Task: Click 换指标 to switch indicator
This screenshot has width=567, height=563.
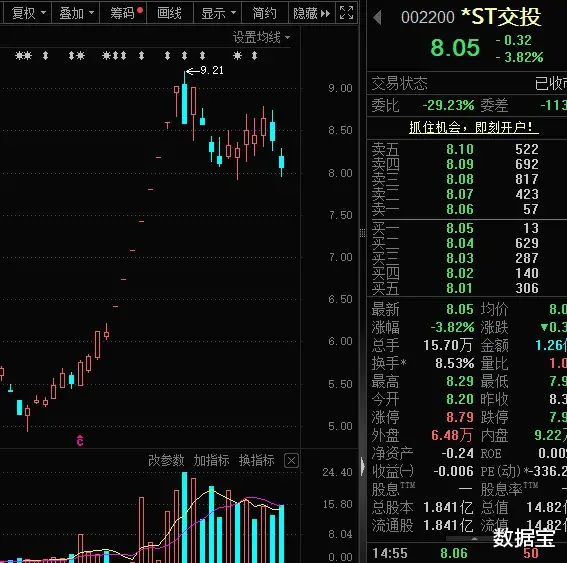Action: tap(256, 460)
